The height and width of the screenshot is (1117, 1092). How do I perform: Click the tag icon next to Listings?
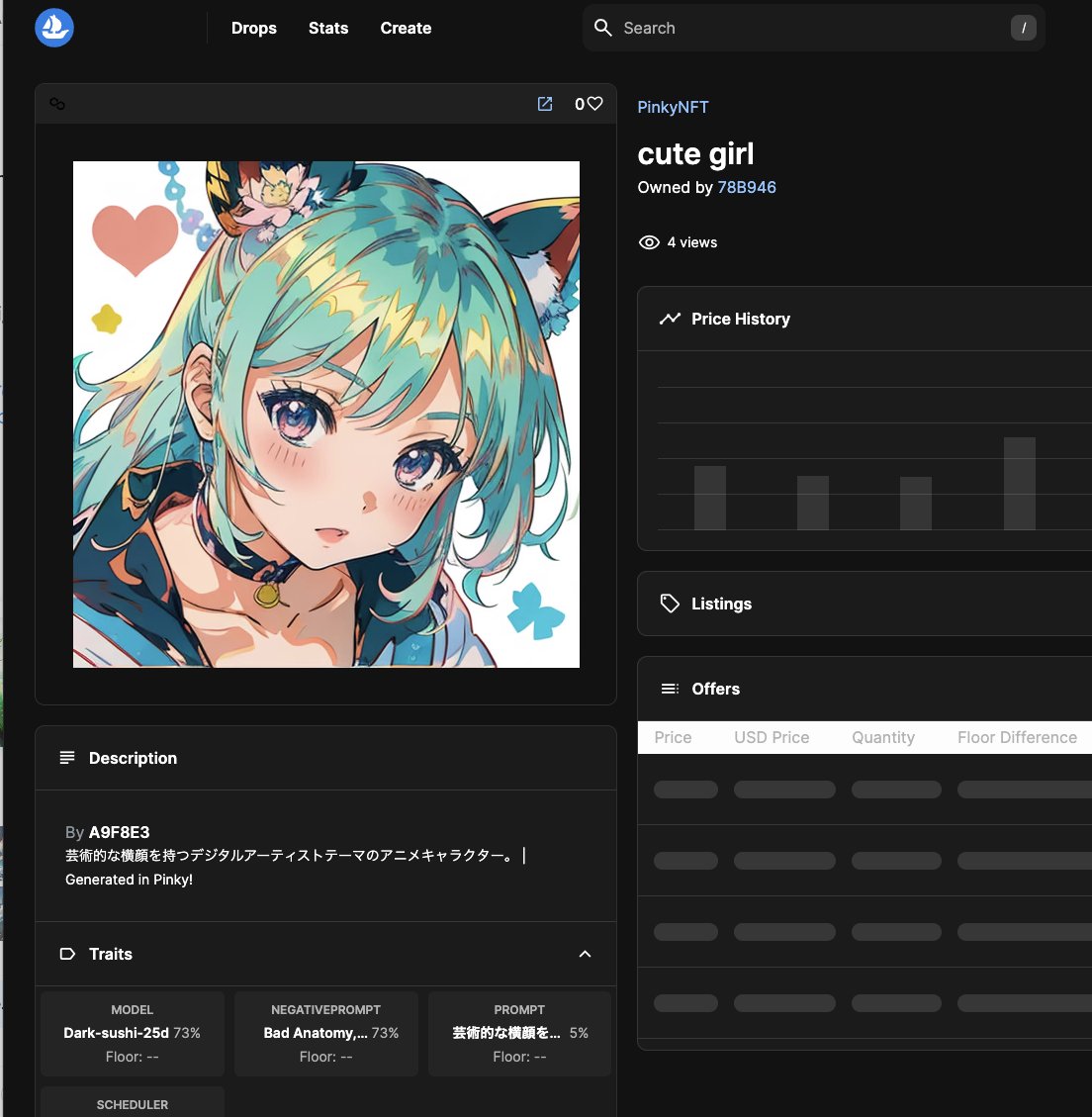[670, 604]
